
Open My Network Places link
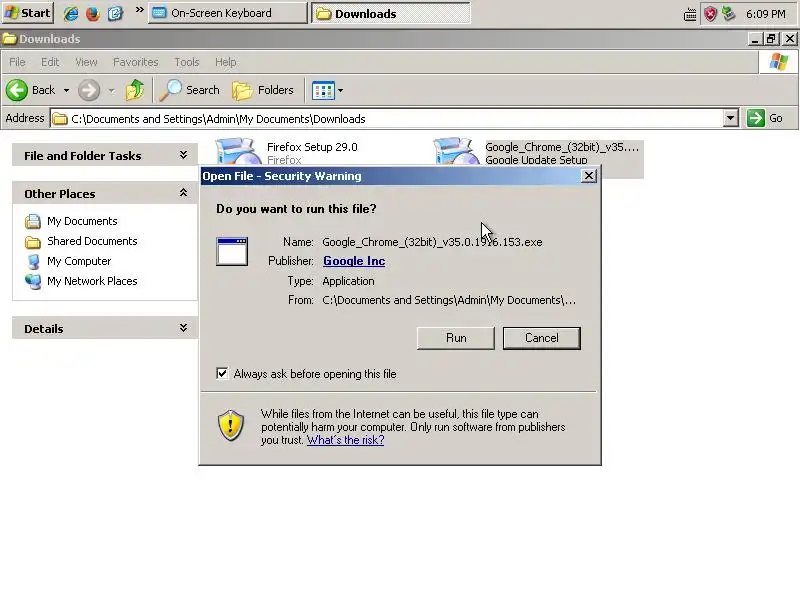(x=92, y=281)
